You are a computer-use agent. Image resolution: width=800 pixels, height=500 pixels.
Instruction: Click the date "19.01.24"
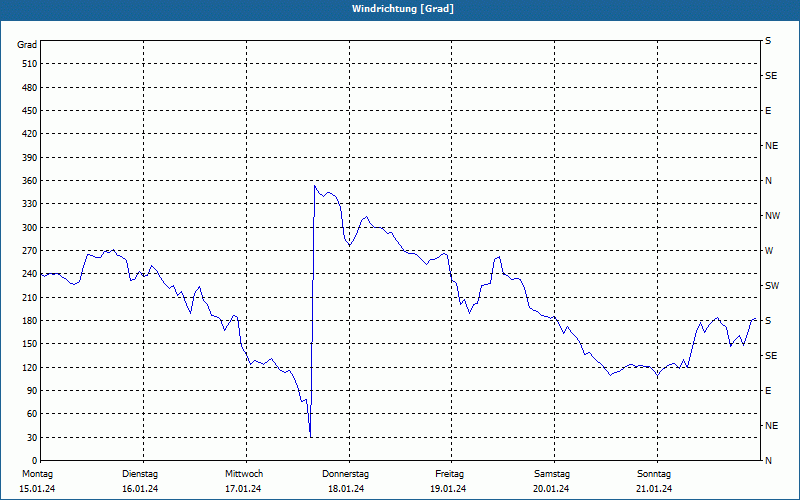point(448,489)
